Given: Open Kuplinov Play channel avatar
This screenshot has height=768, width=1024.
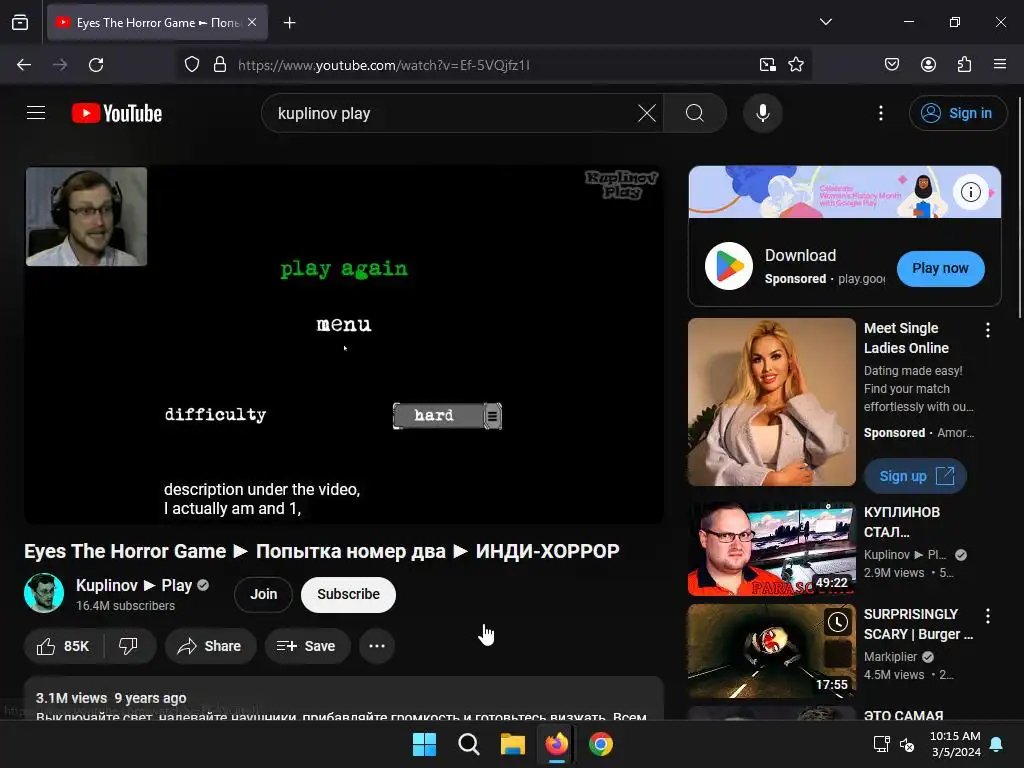Looking at the screenshot, I should click(x=44, y=593).
